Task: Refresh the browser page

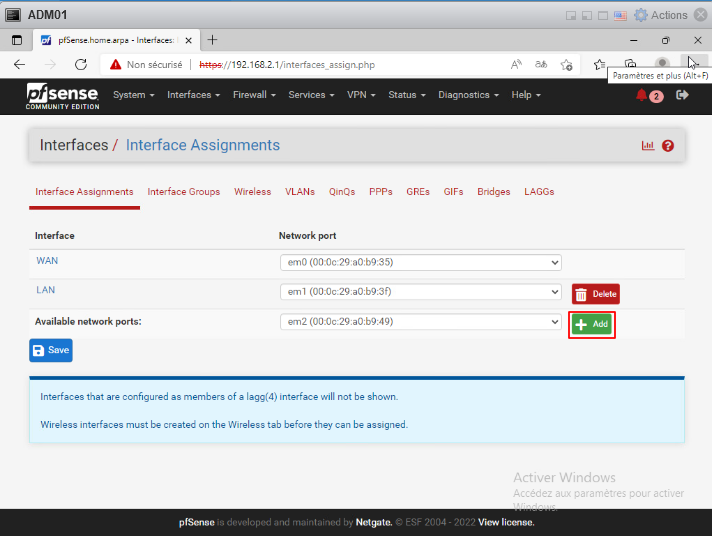Action: click(x=82, y=64)
